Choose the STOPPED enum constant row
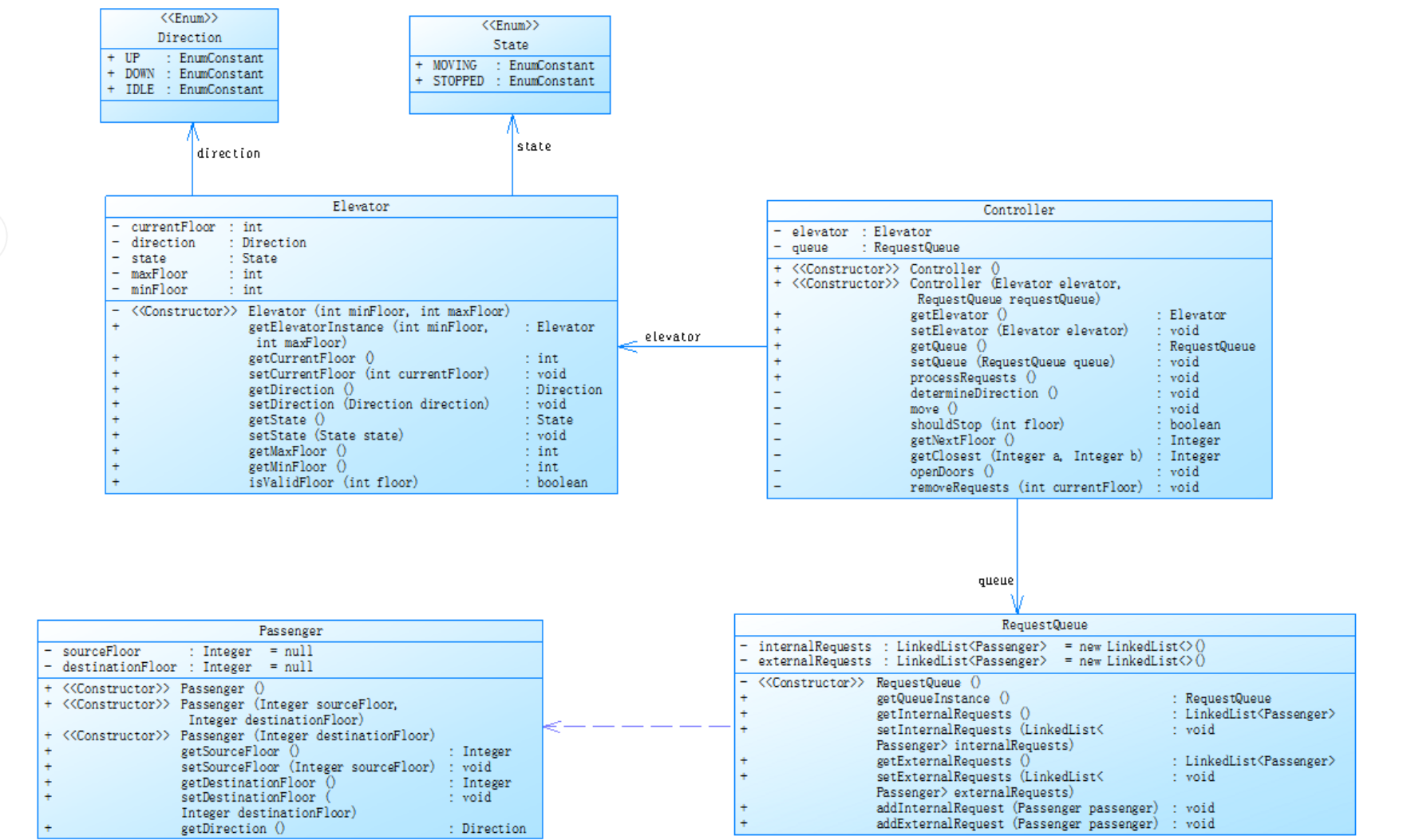 click(505, 81)
